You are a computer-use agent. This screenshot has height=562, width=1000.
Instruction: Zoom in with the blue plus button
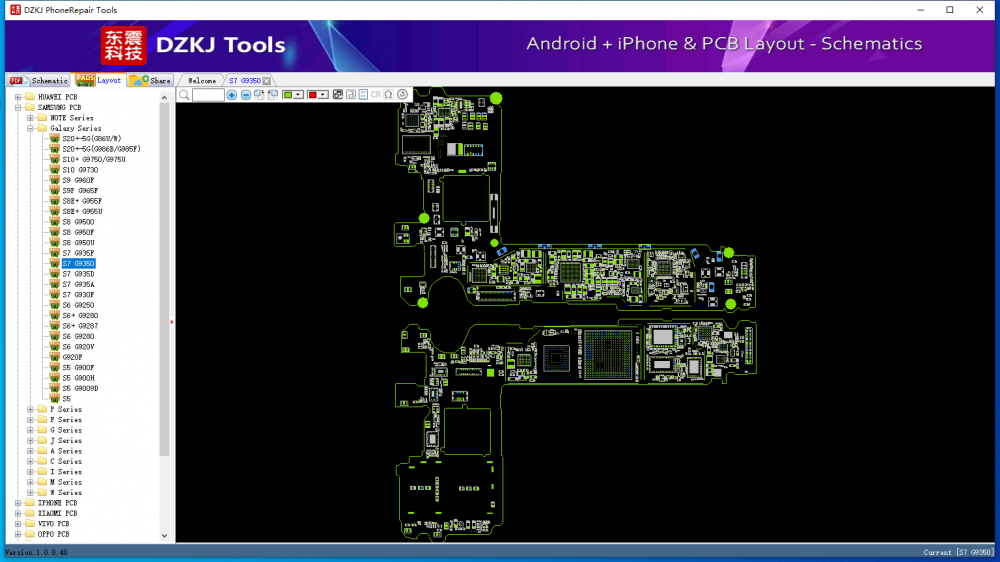(232, 95)
